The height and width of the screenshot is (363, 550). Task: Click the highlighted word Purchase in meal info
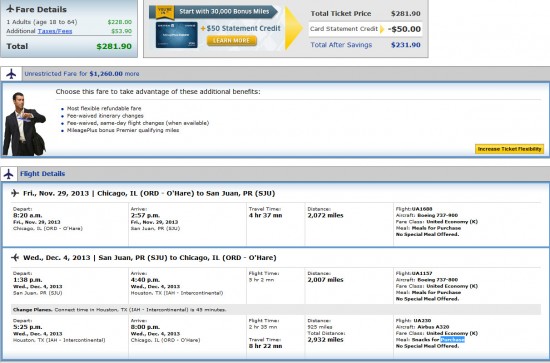tap(452, 340)
